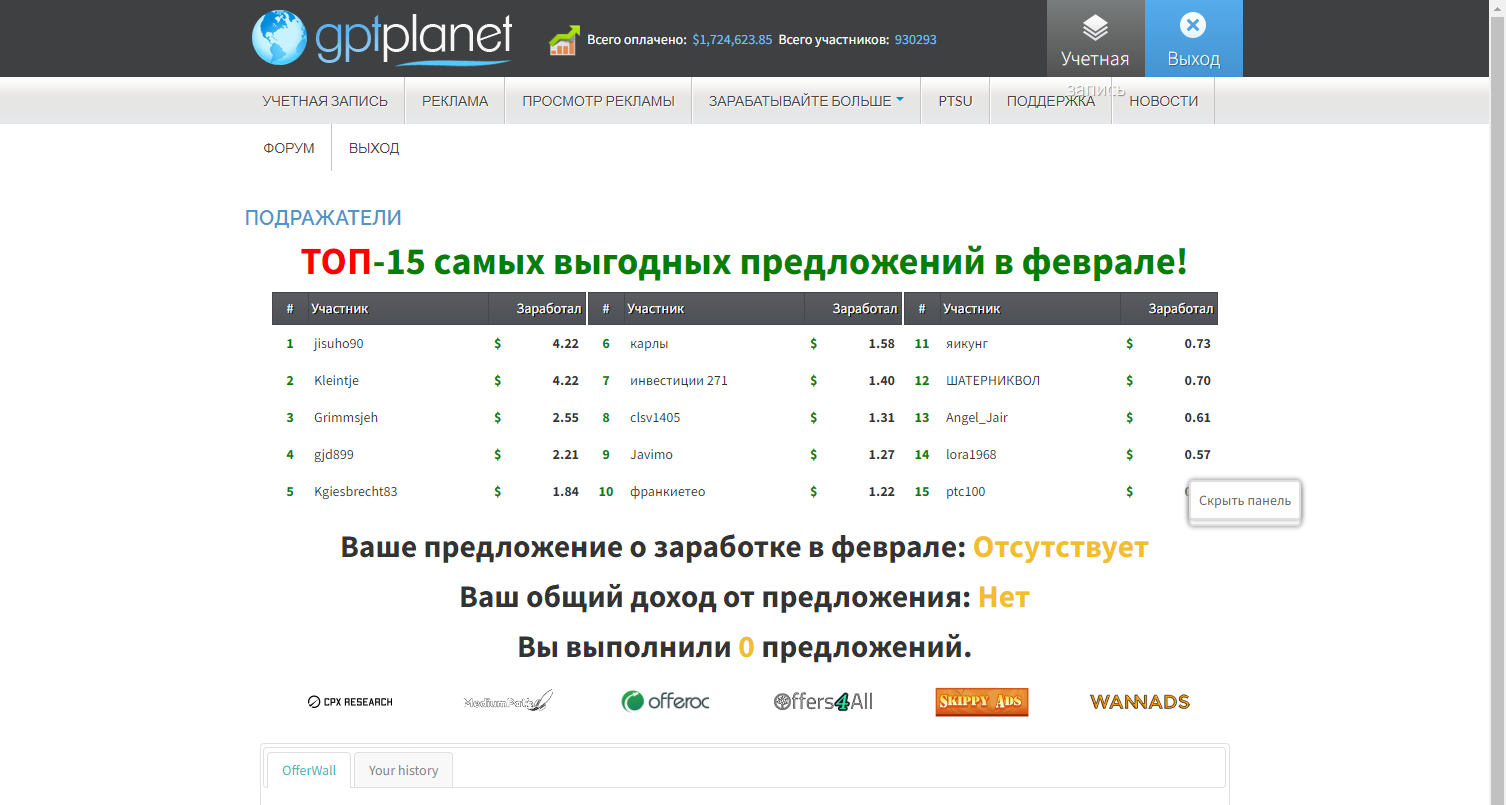Select PTSU in the navigation bar
1506x805 pixels.
click(x=955, y=101)
